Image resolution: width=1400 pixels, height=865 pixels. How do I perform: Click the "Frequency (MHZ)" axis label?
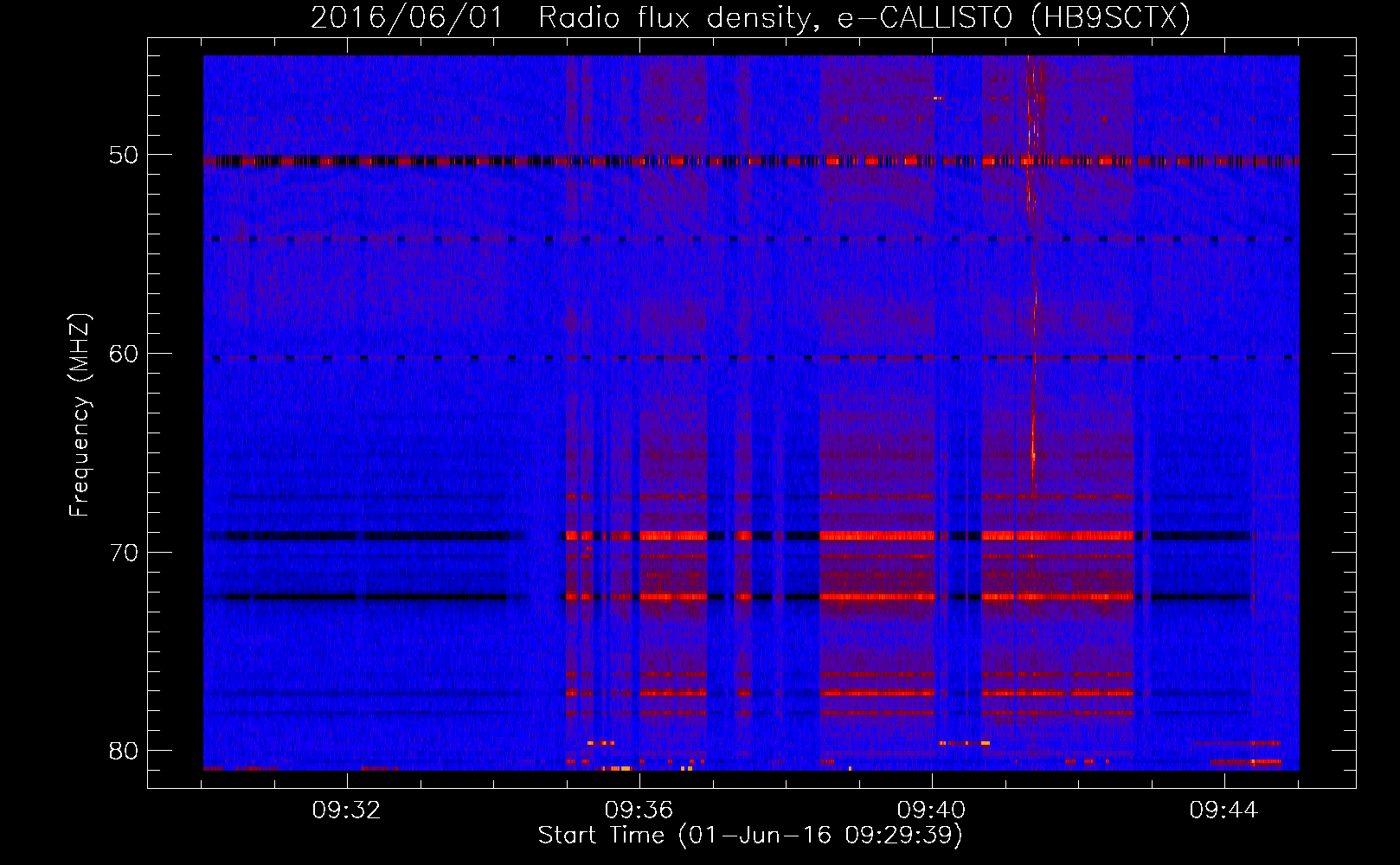(x=80, y=415)
